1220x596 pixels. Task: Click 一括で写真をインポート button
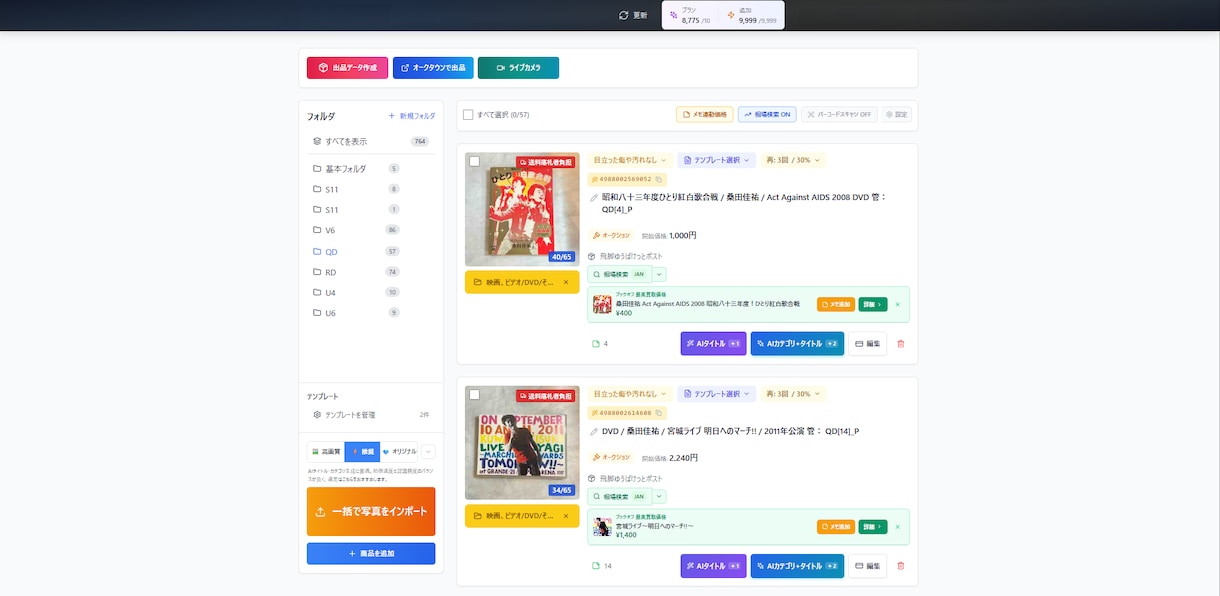pos(371,512)
